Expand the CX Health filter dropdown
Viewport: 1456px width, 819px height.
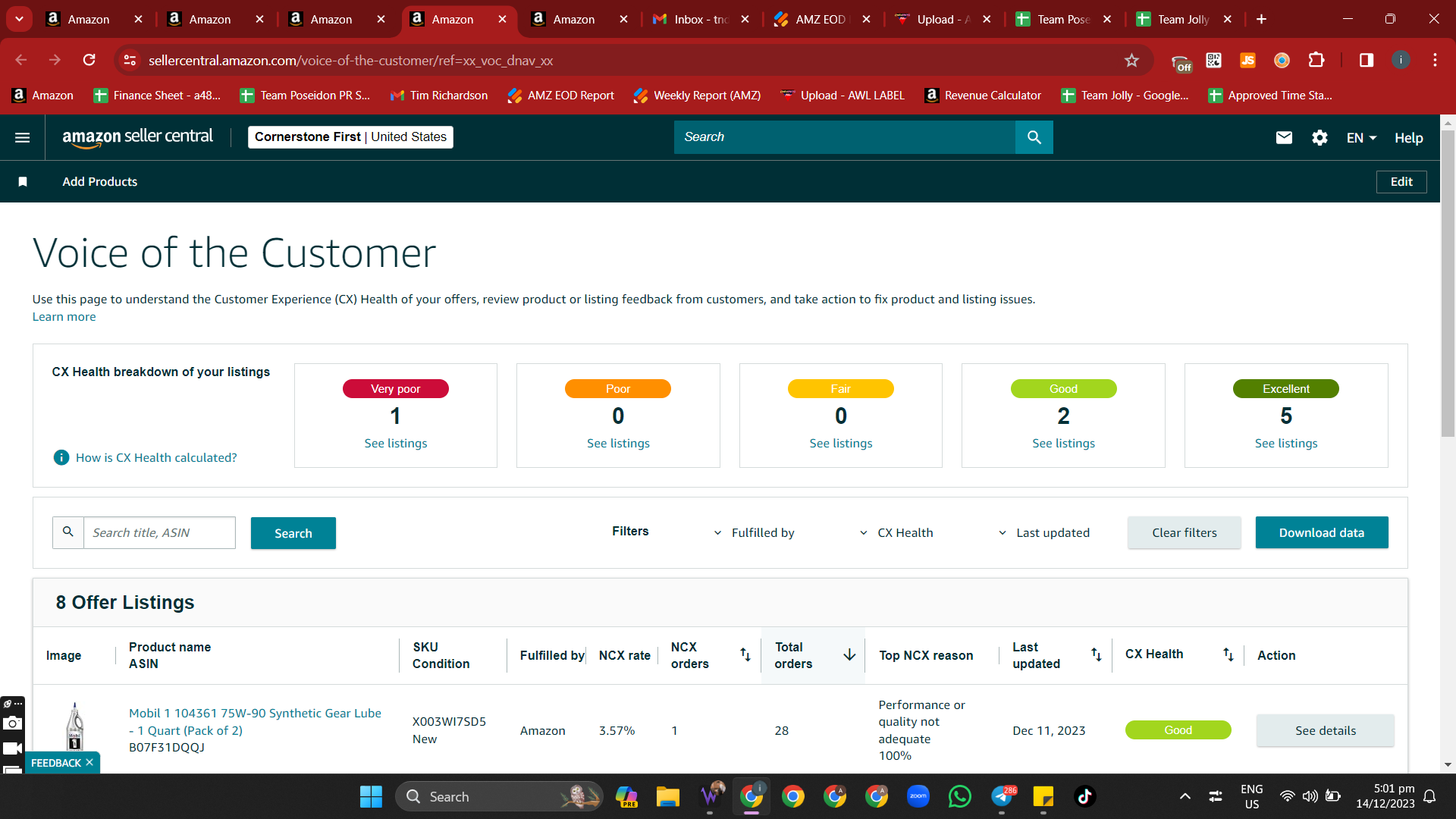(x=896, y=532)
